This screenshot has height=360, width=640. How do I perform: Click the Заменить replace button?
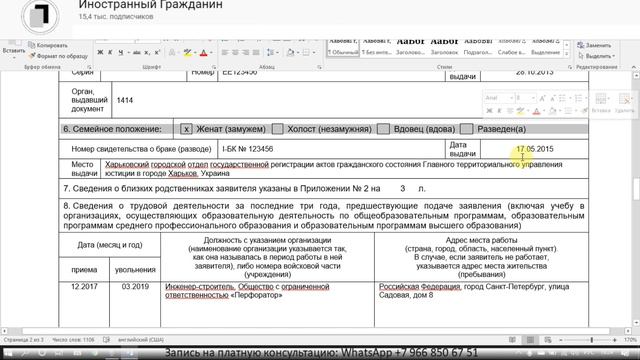[594, 45]
